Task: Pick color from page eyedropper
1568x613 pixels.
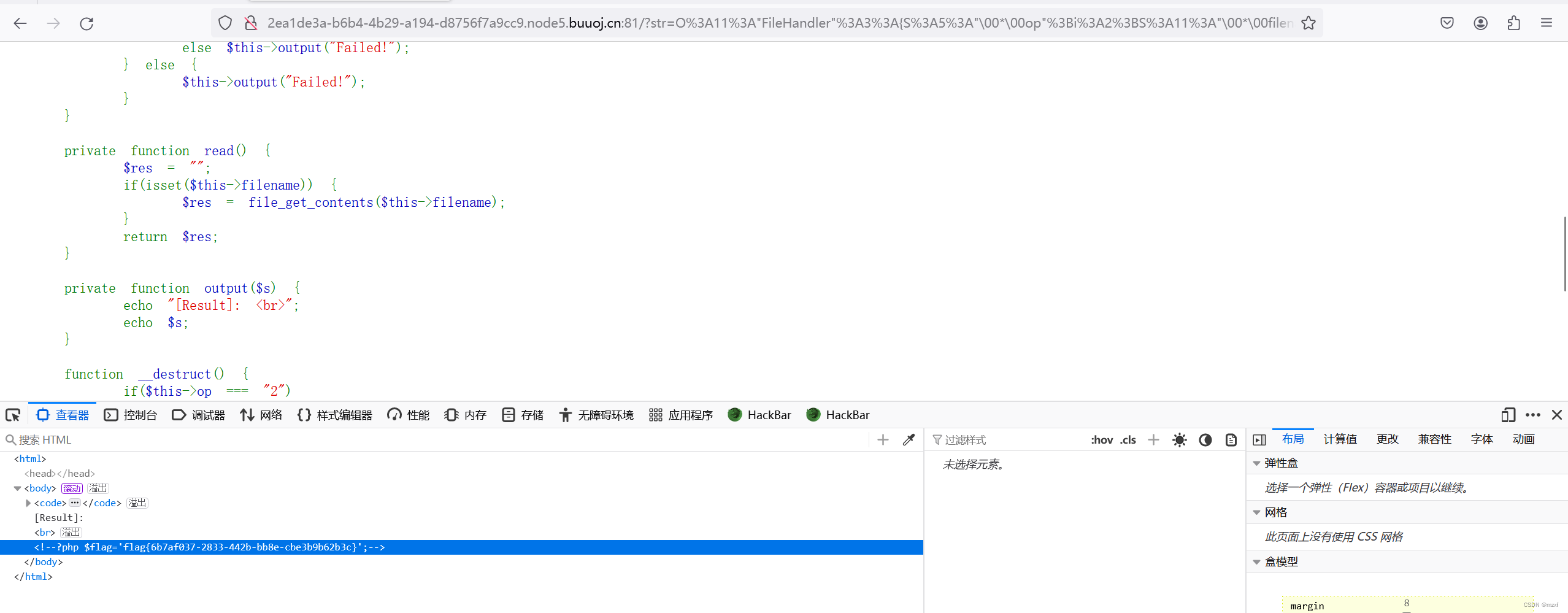Action: 909,440
